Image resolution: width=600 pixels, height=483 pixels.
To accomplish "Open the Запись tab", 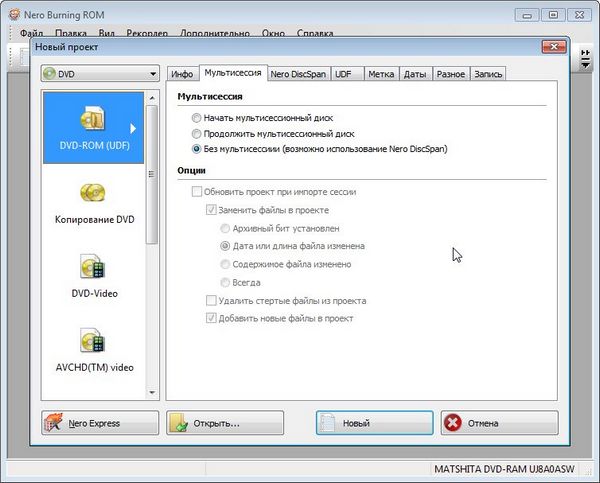I will [489, 74].
